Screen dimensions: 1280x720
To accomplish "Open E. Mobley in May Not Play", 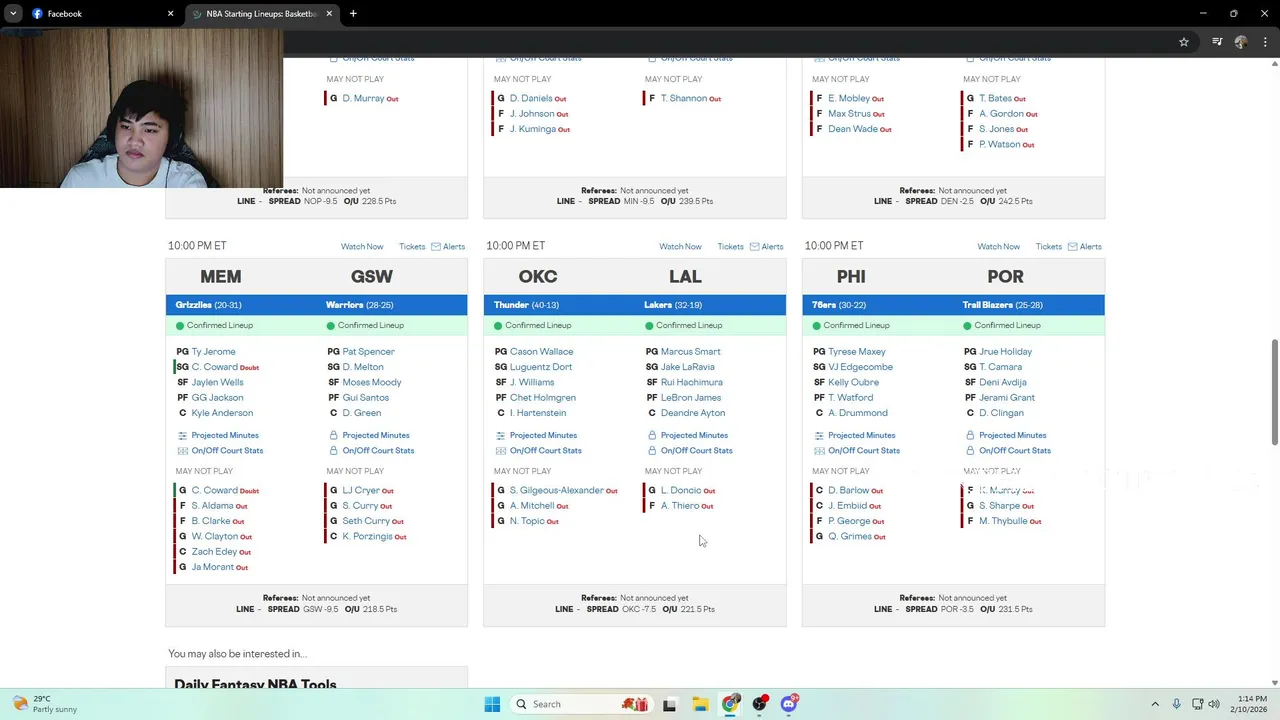I will click(849, 98).
